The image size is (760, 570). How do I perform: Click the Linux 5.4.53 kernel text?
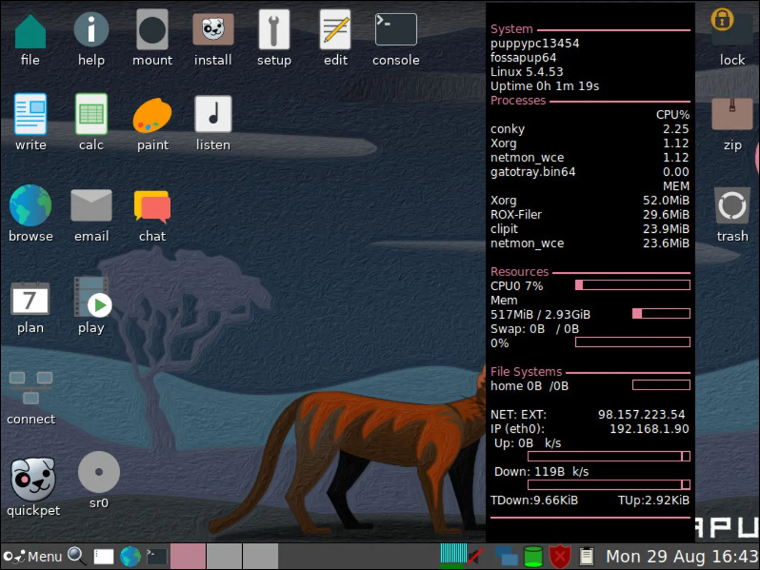526,72
